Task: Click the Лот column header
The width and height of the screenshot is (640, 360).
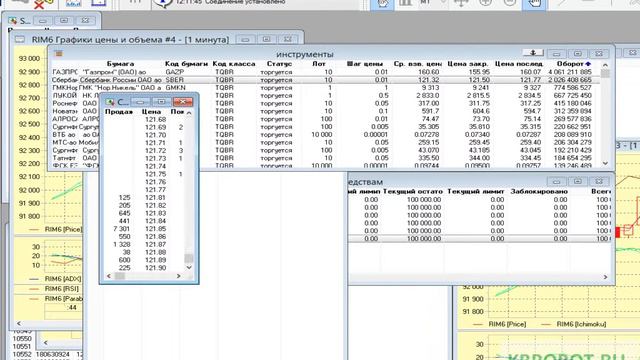Action: coord(319,64)
